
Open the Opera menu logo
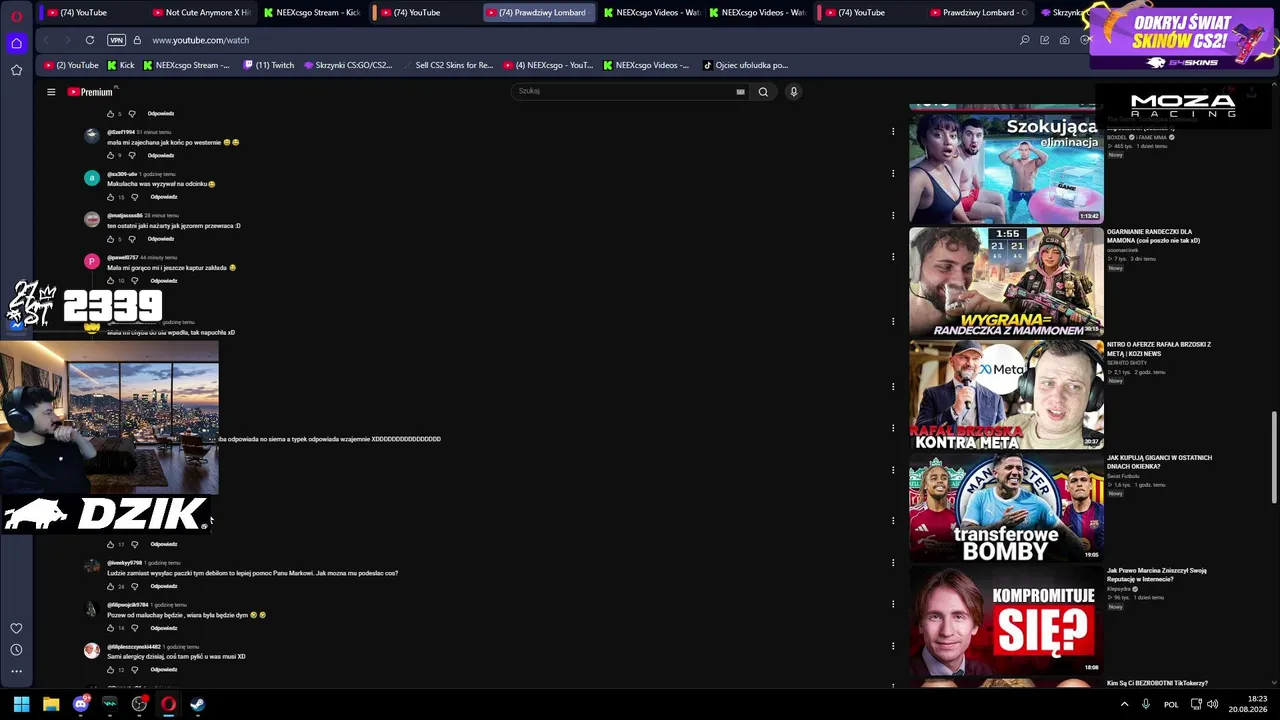pos(16,16)
